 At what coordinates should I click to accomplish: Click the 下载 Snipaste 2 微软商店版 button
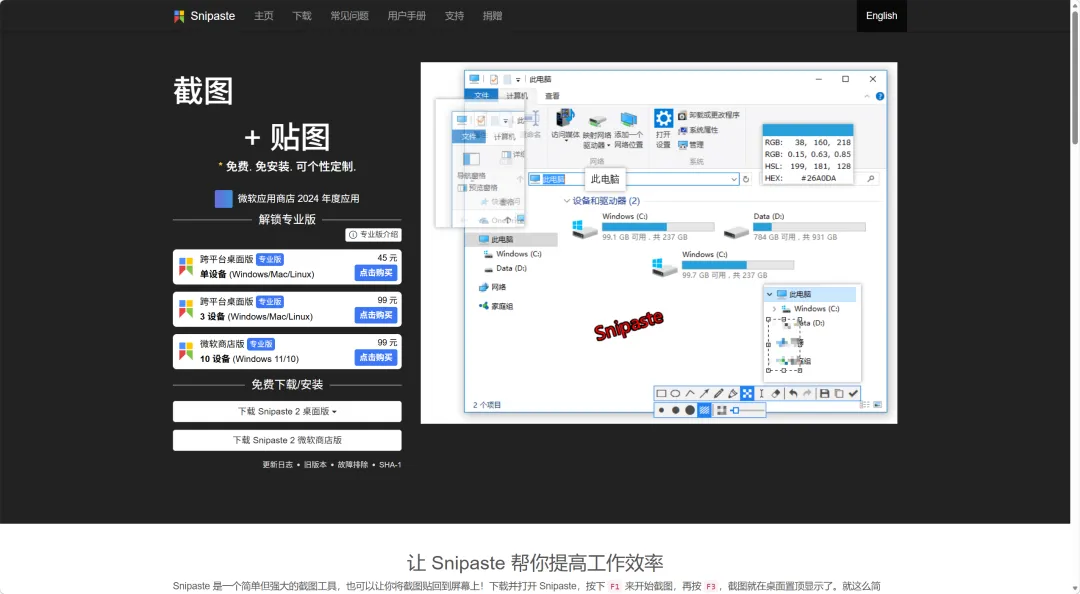coord(287,440)
